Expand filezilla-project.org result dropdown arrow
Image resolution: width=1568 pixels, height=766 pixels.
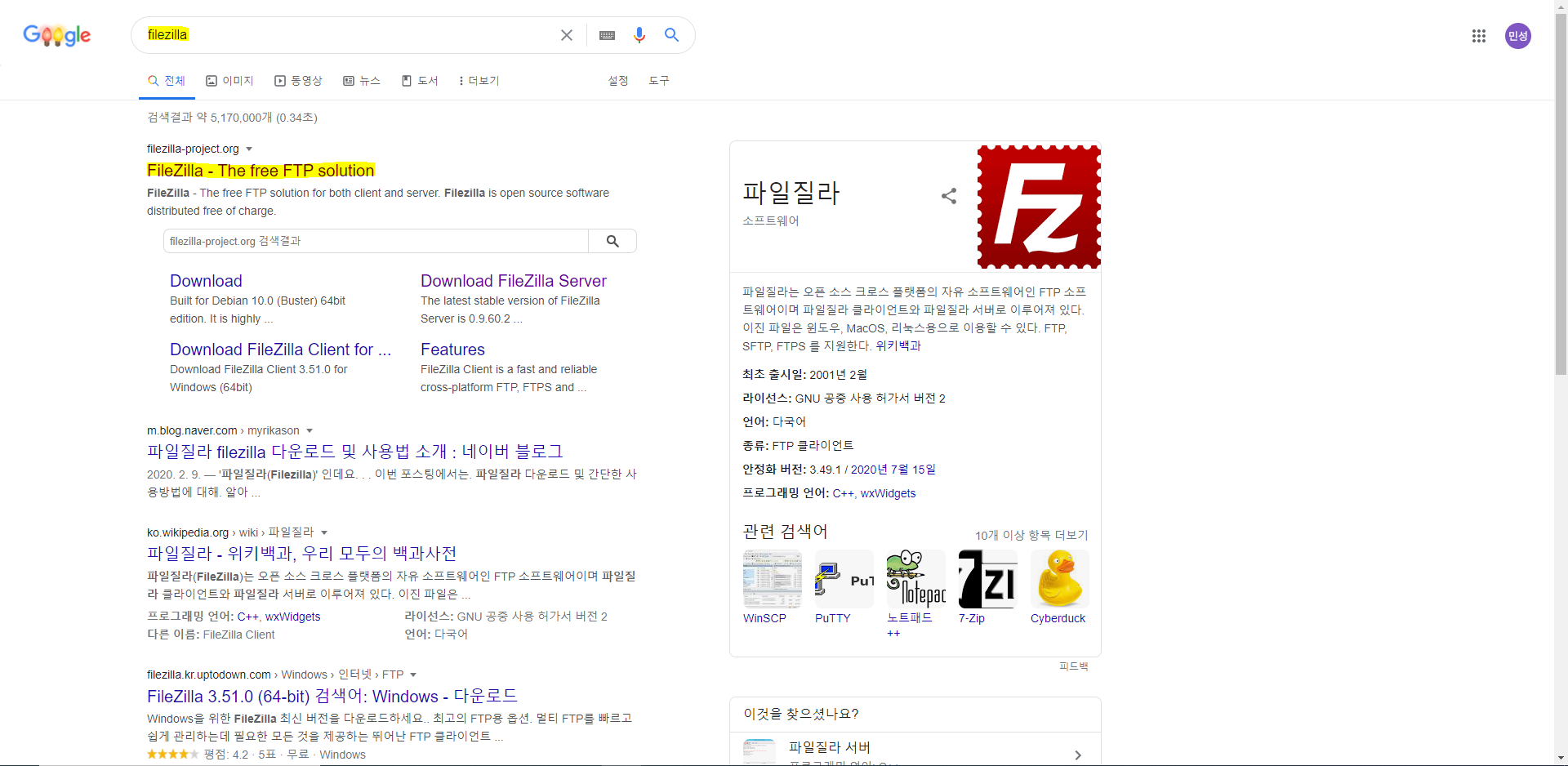pyautogui.click(x=249, y=149)
